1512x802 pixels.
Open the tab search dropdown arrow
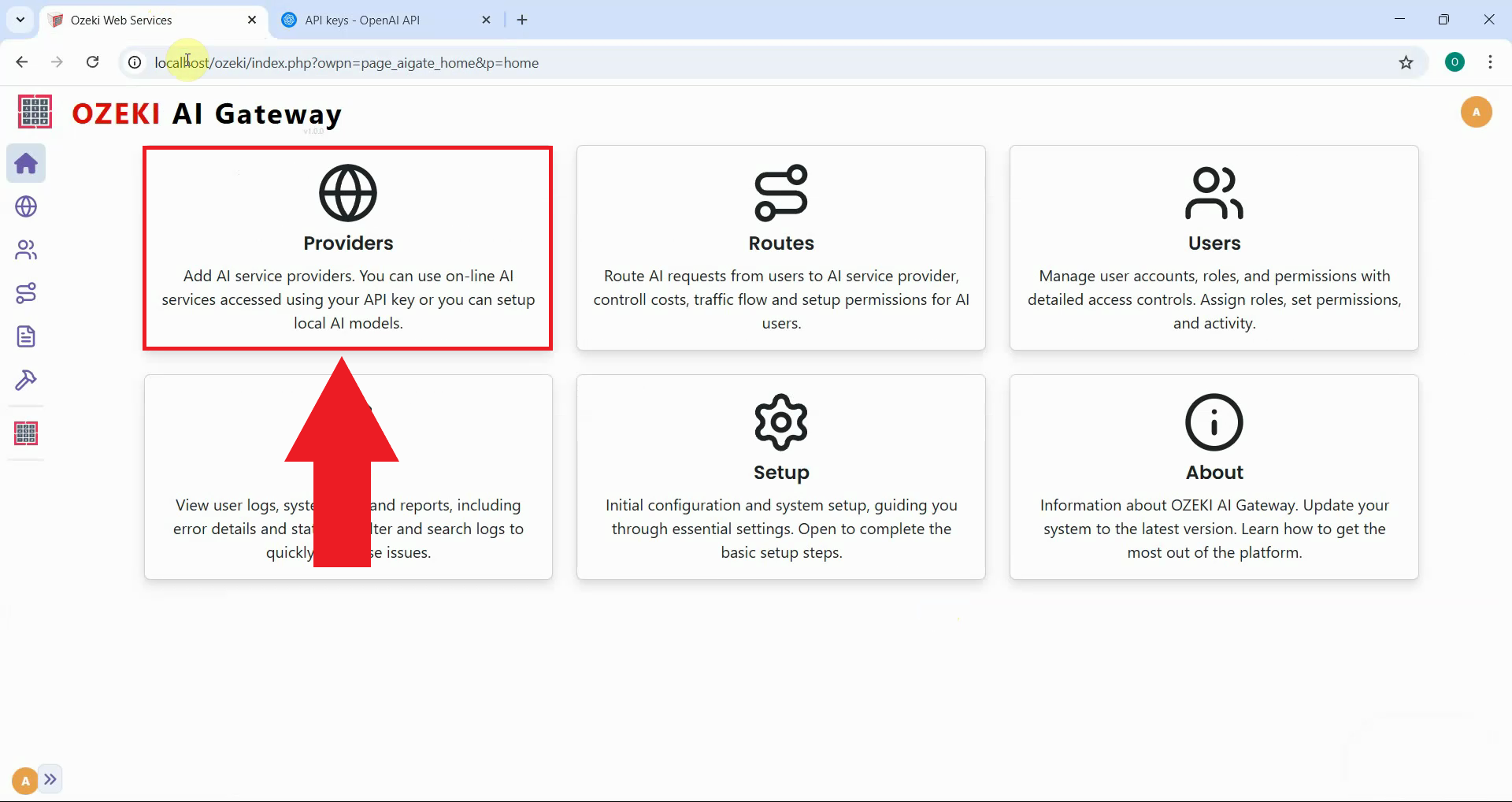20,19
